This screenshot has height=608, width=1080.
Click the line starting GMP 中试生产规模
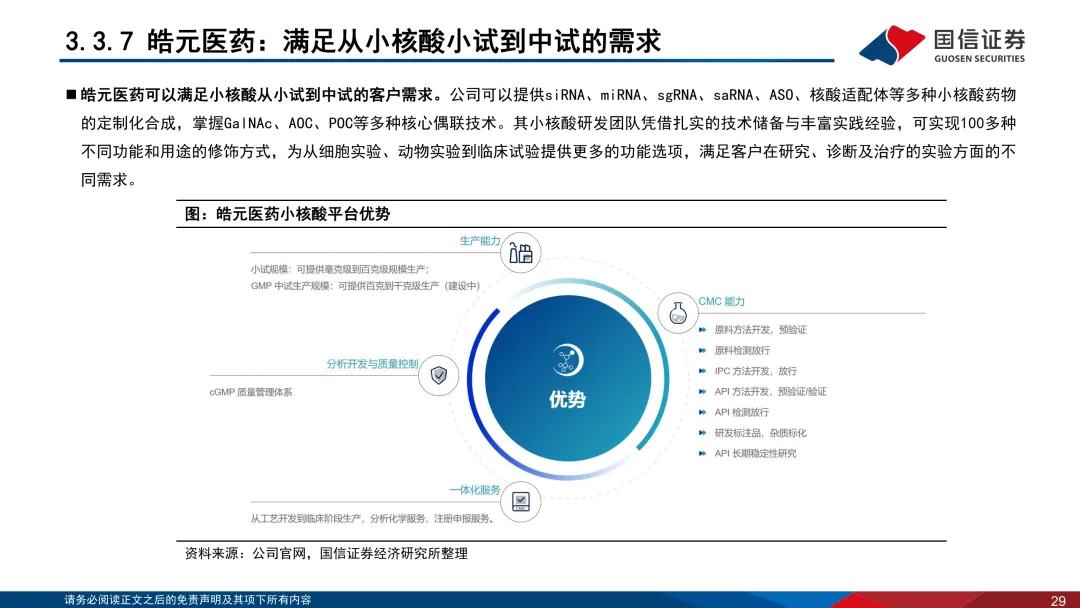pyautogui.click(x=365, y=286)
